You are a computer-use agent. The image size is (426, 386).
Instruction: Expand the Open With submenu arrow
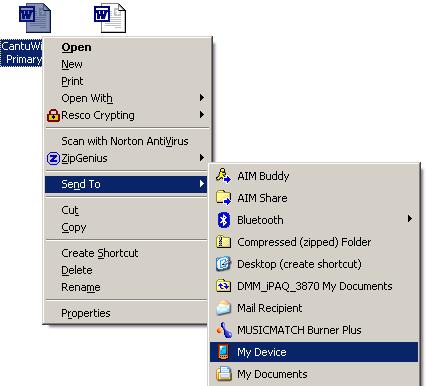[x=201, y=98]
